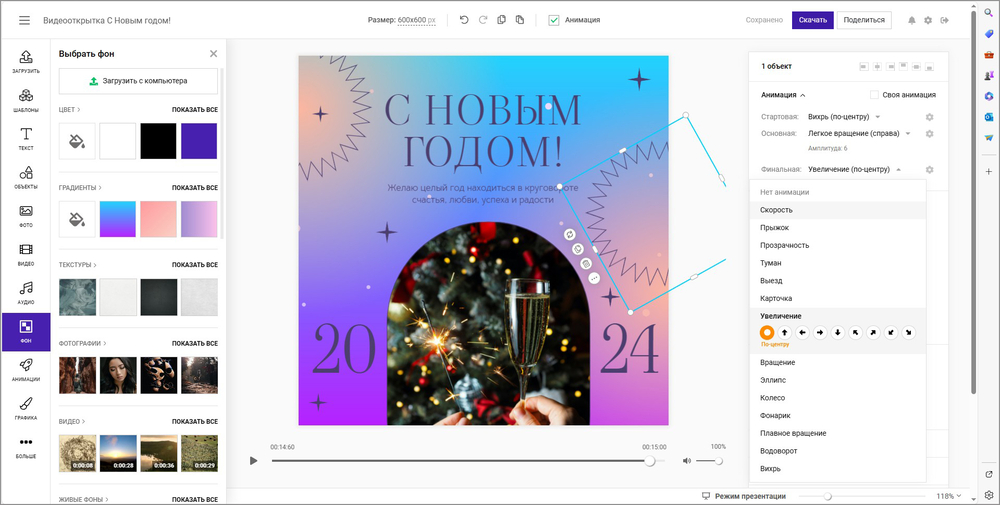Open the Анимации section in sidebar
Viewport: 1000px width, 505px height.
(x=26, y=370)
